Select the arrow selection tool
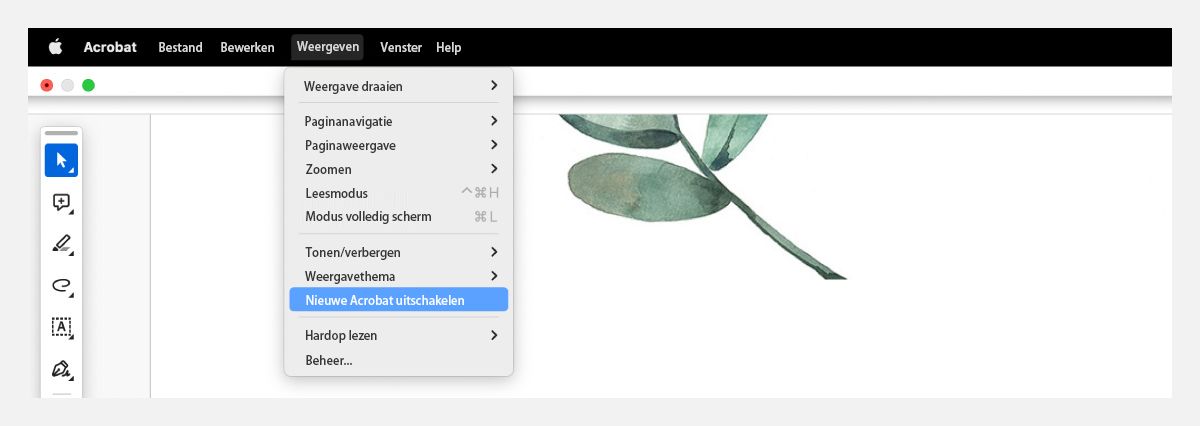The width and height of the screenshot is (1200, 426). pos(61,160)
